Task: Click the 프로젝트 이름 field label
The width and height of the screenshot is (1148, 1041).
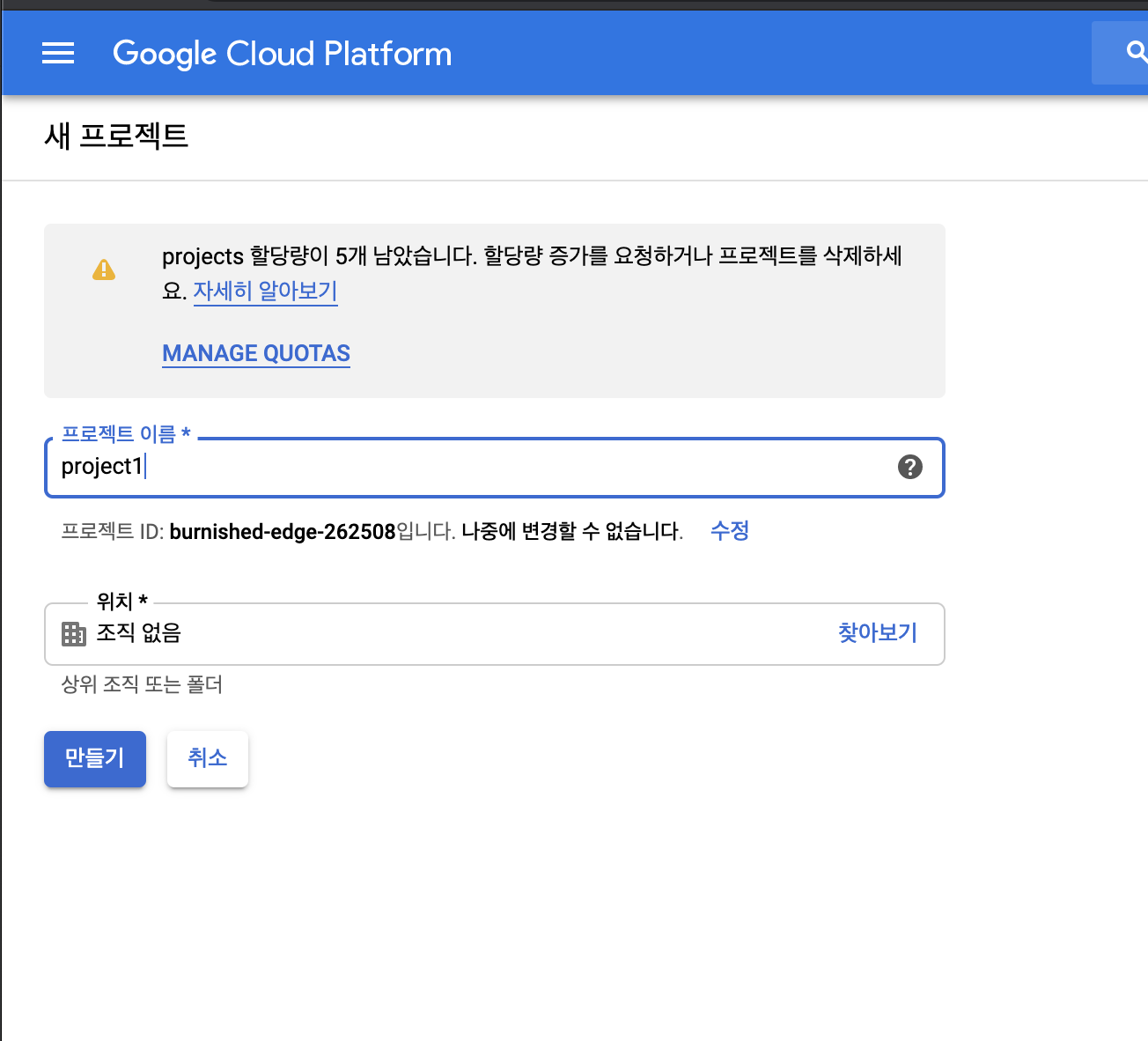Action: 126,434
